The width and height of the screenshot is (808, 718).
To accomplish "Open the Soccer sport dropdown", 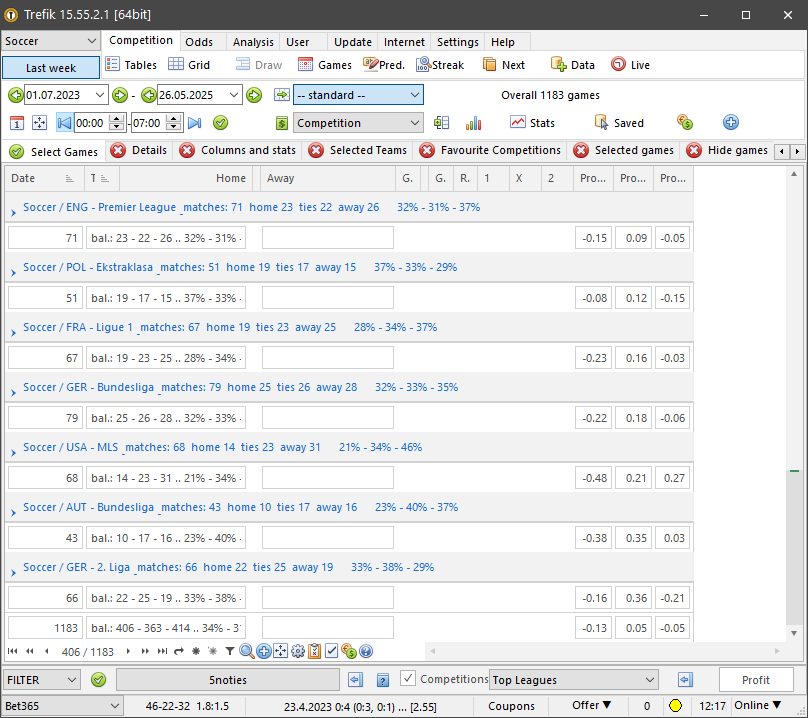I will [51, 41].
